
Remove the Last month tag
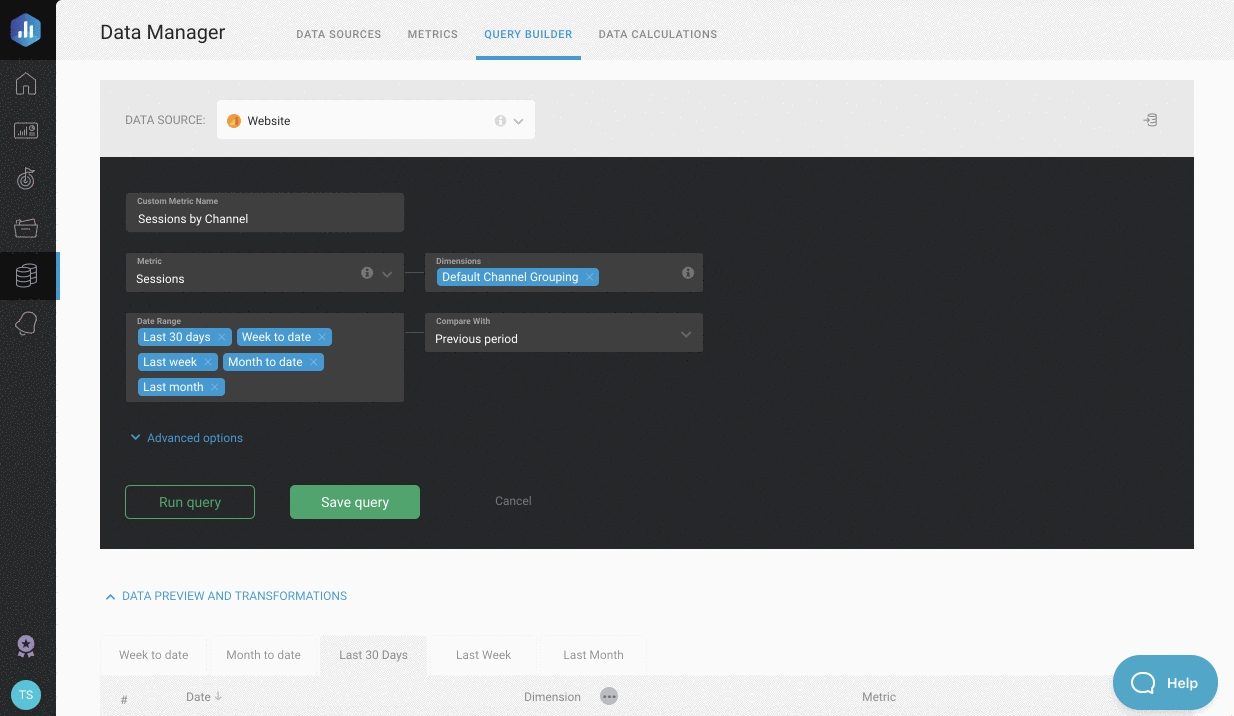(x=214, y=387)
